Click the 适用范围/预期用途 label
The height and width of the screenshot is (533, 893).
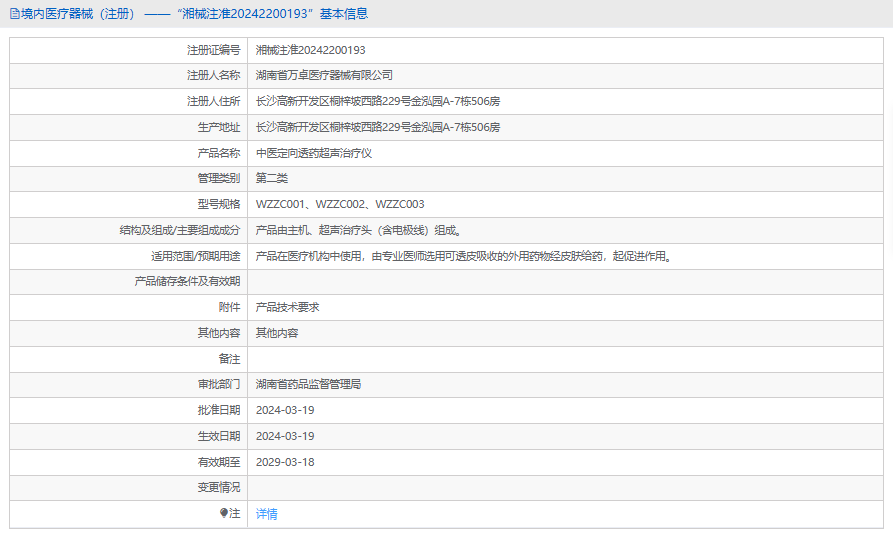tap(195, 256)
